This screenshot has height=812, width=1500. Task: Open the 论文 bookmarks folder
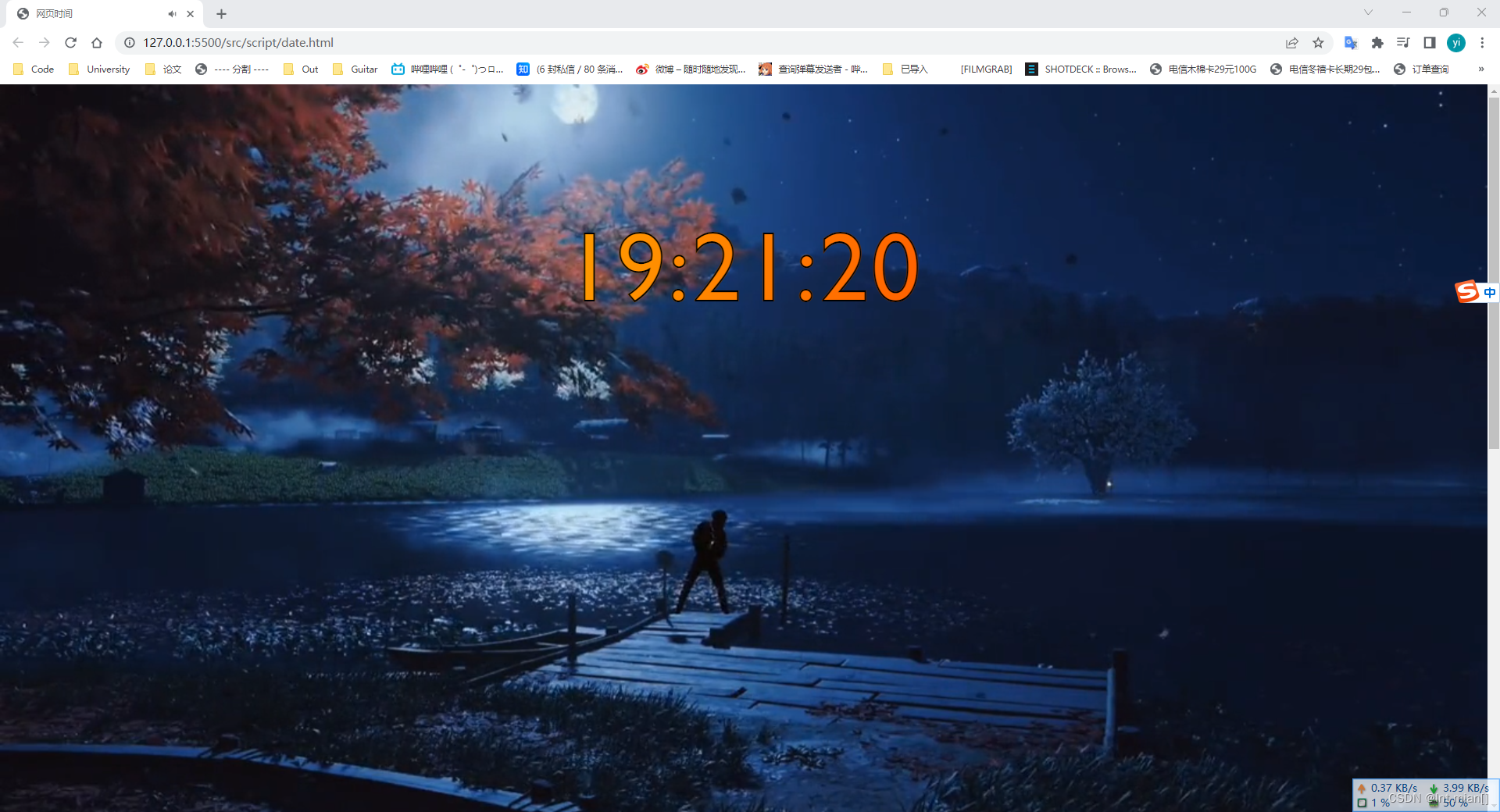pyautogui.click(x=163, y=69)
